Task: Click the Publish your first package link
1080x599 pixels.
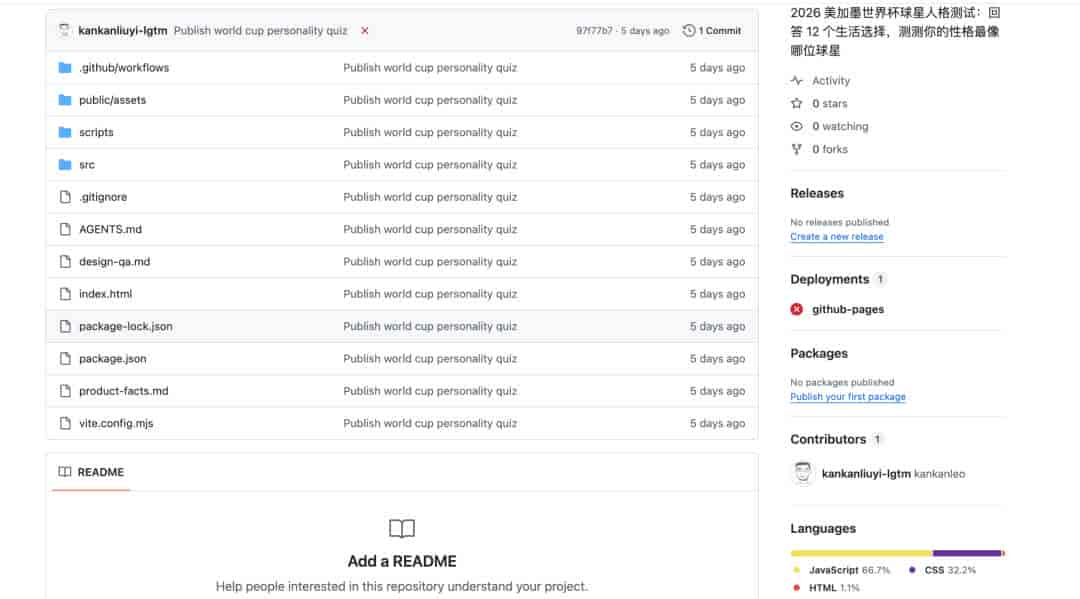Action: [x=847, y=397]
